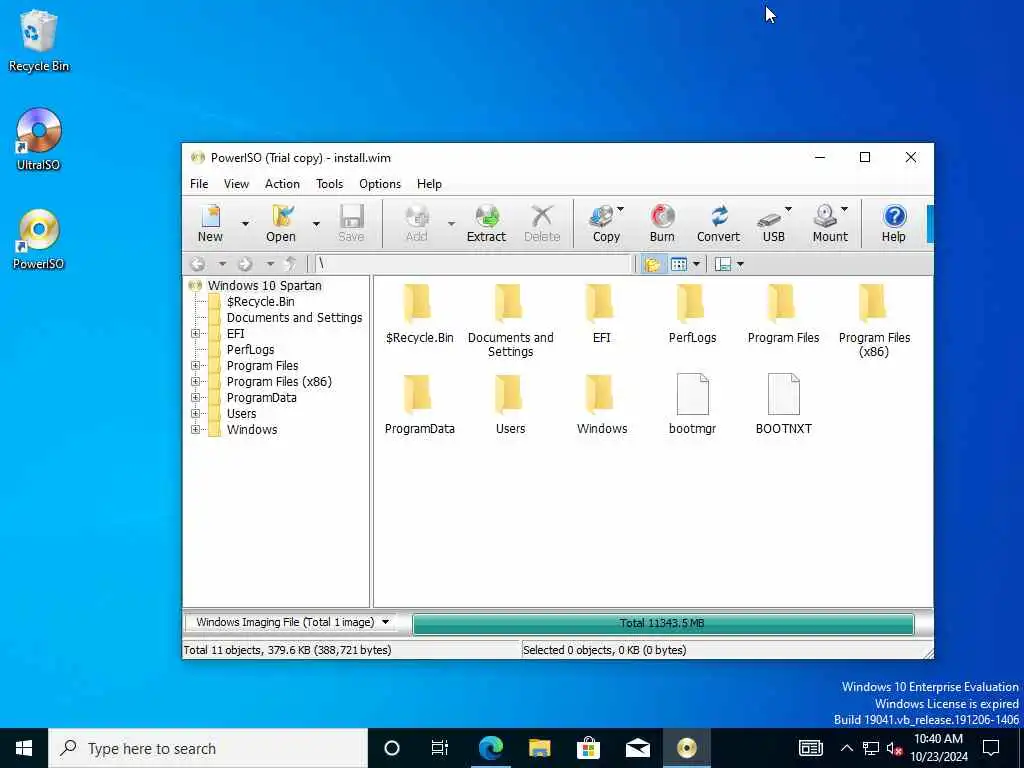Open the USB button dropdown arrow

[788, 209]
